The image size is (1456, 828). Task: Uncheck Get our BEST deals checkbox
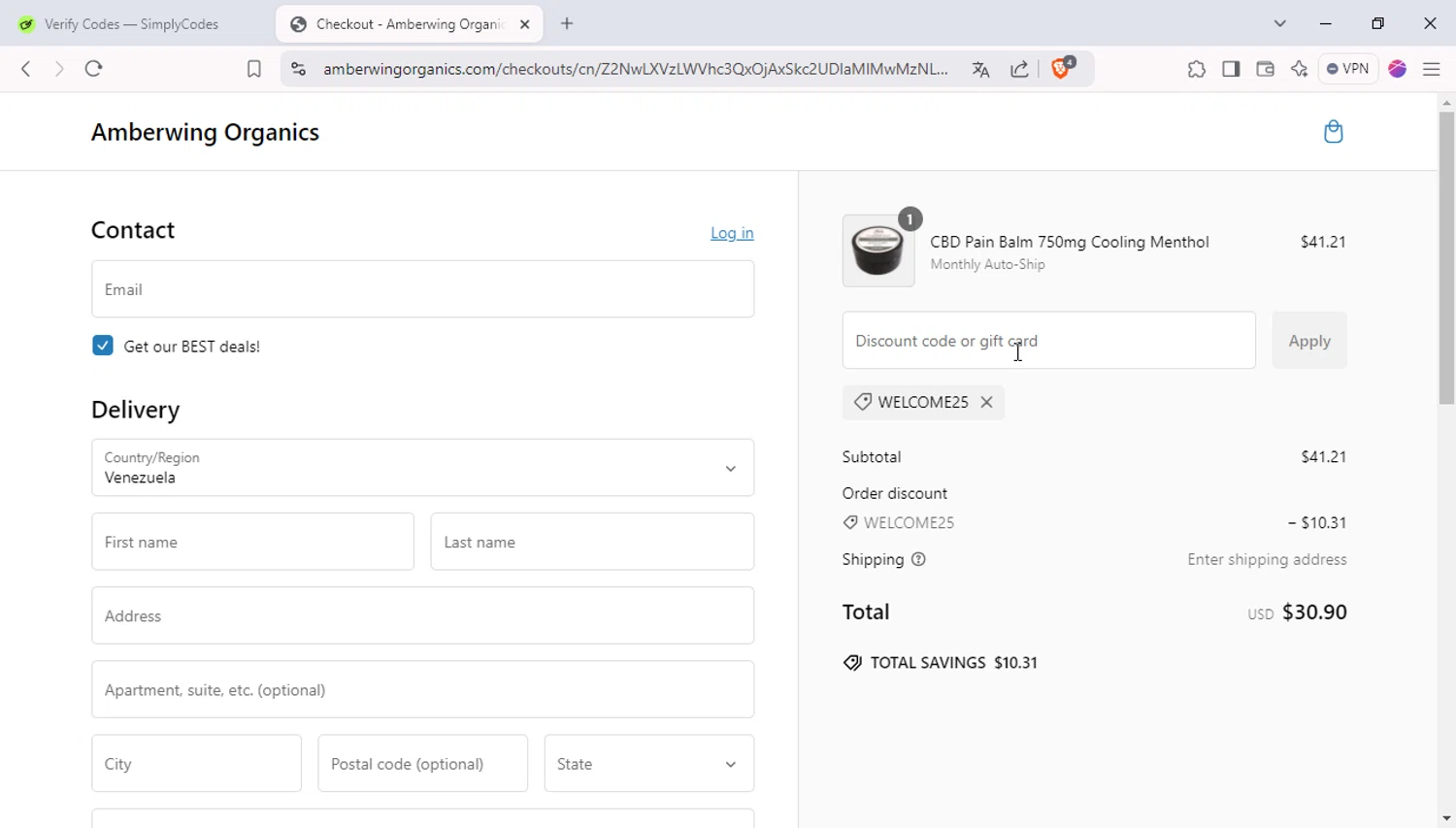[103, 346]
